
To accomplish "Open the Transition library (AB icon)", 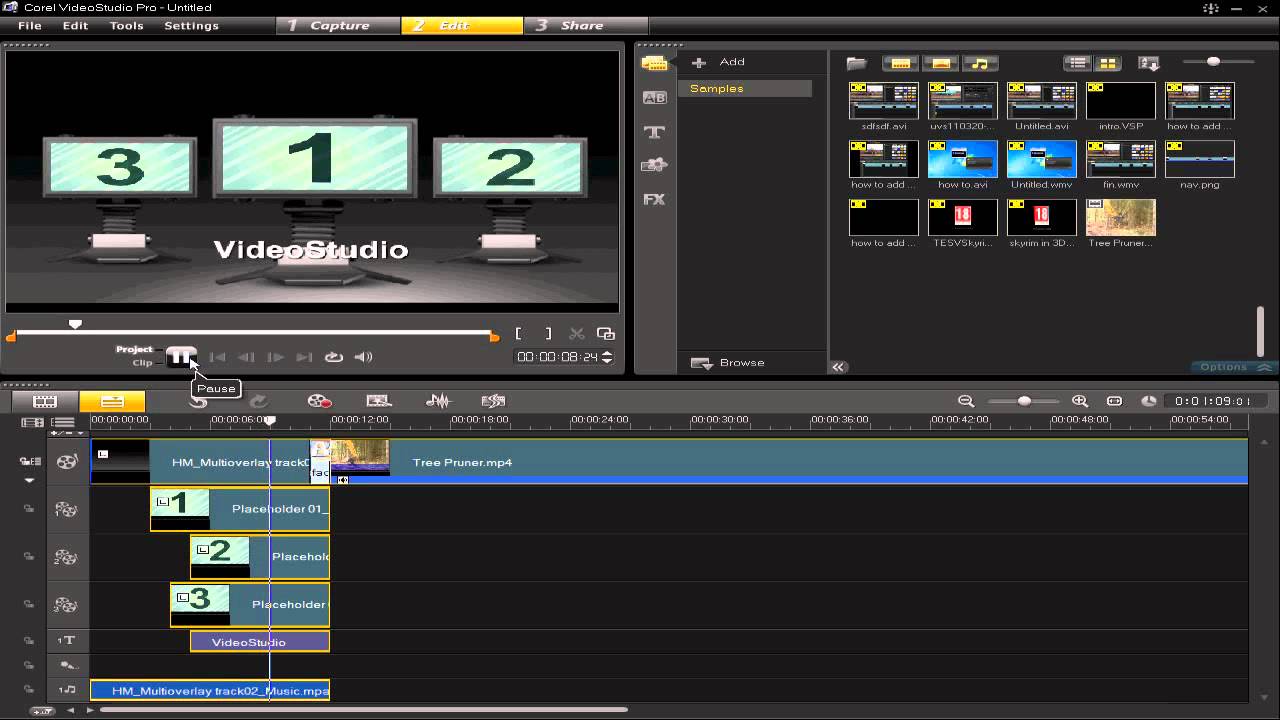I will coord(654,97).
